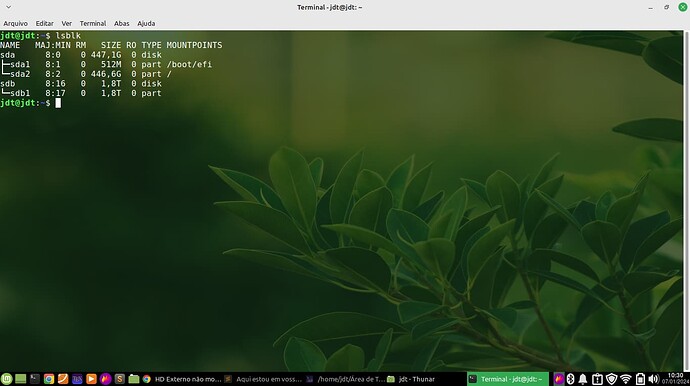Open the TeX application launcher
This screenshot has width=690, height=386.
77,379
